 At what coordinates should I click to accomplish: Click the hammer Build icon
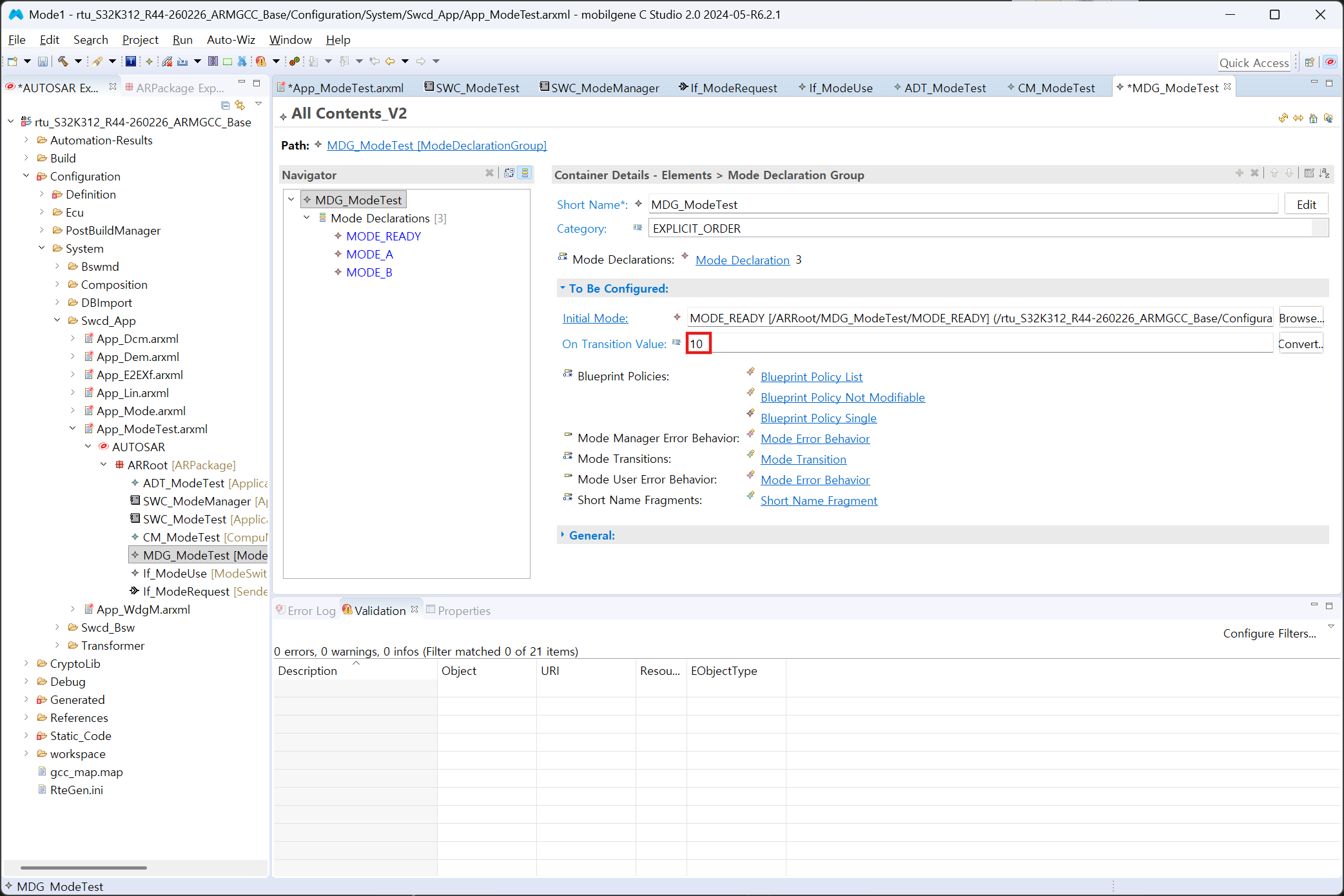tap(63, 61)
